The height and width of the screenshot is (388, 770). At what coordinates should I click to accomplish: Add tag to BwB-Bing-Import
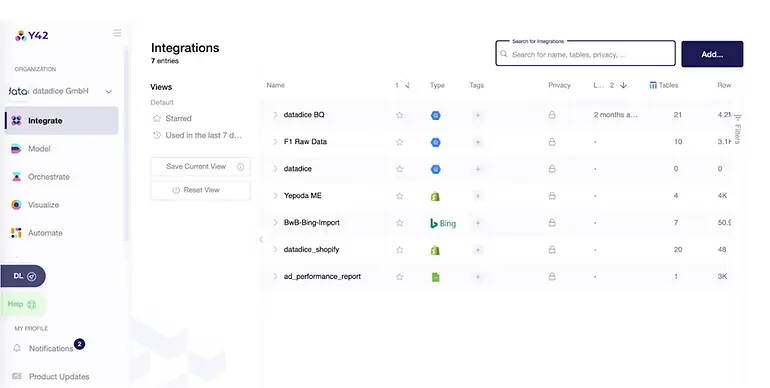point(478,223)
